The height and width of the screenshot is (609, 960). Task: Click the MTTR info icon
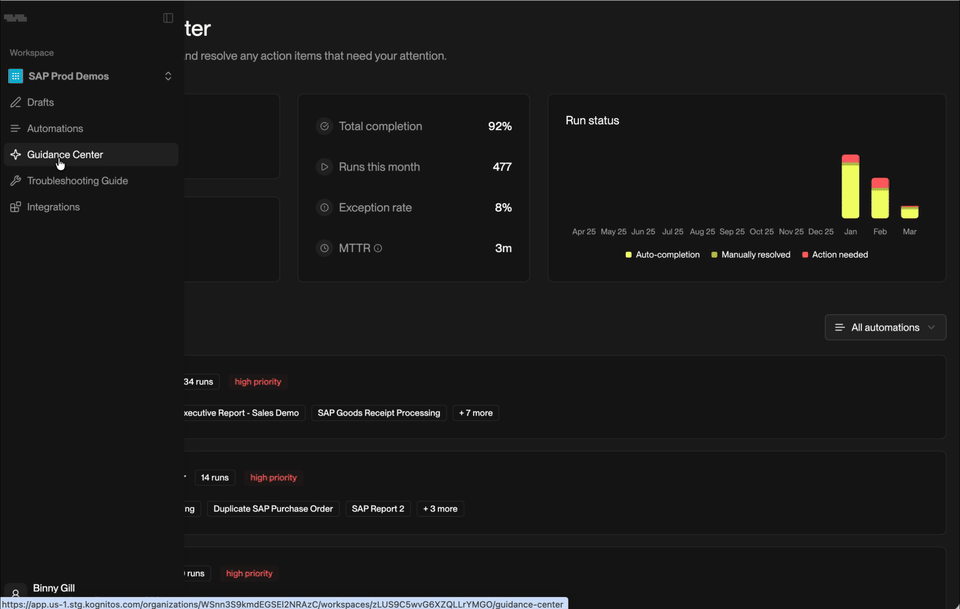tap(378, 248)
